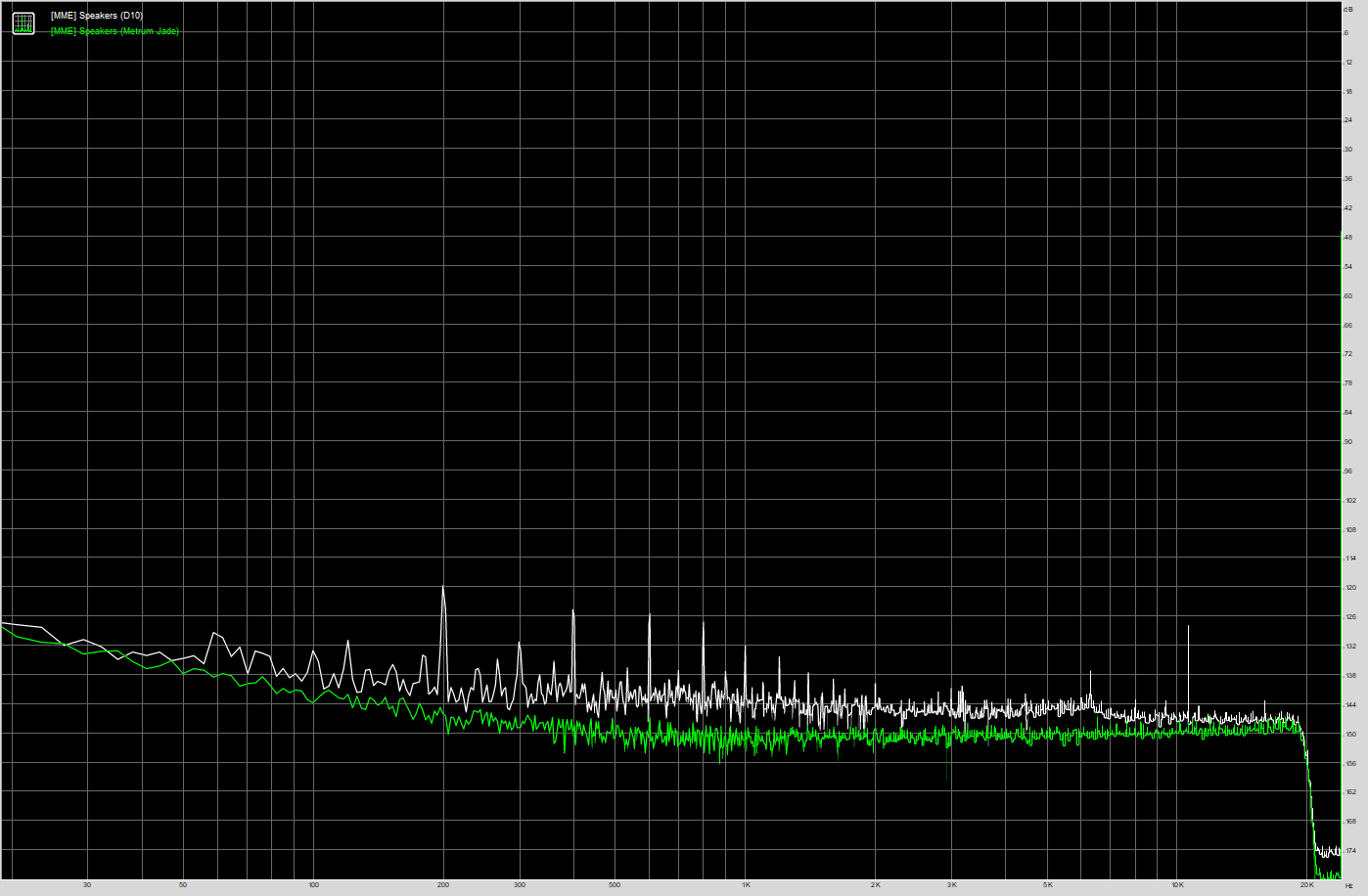Click the Hz unit label at bottom right
Screen dimensions: 1368x896
click(1349, 886)
